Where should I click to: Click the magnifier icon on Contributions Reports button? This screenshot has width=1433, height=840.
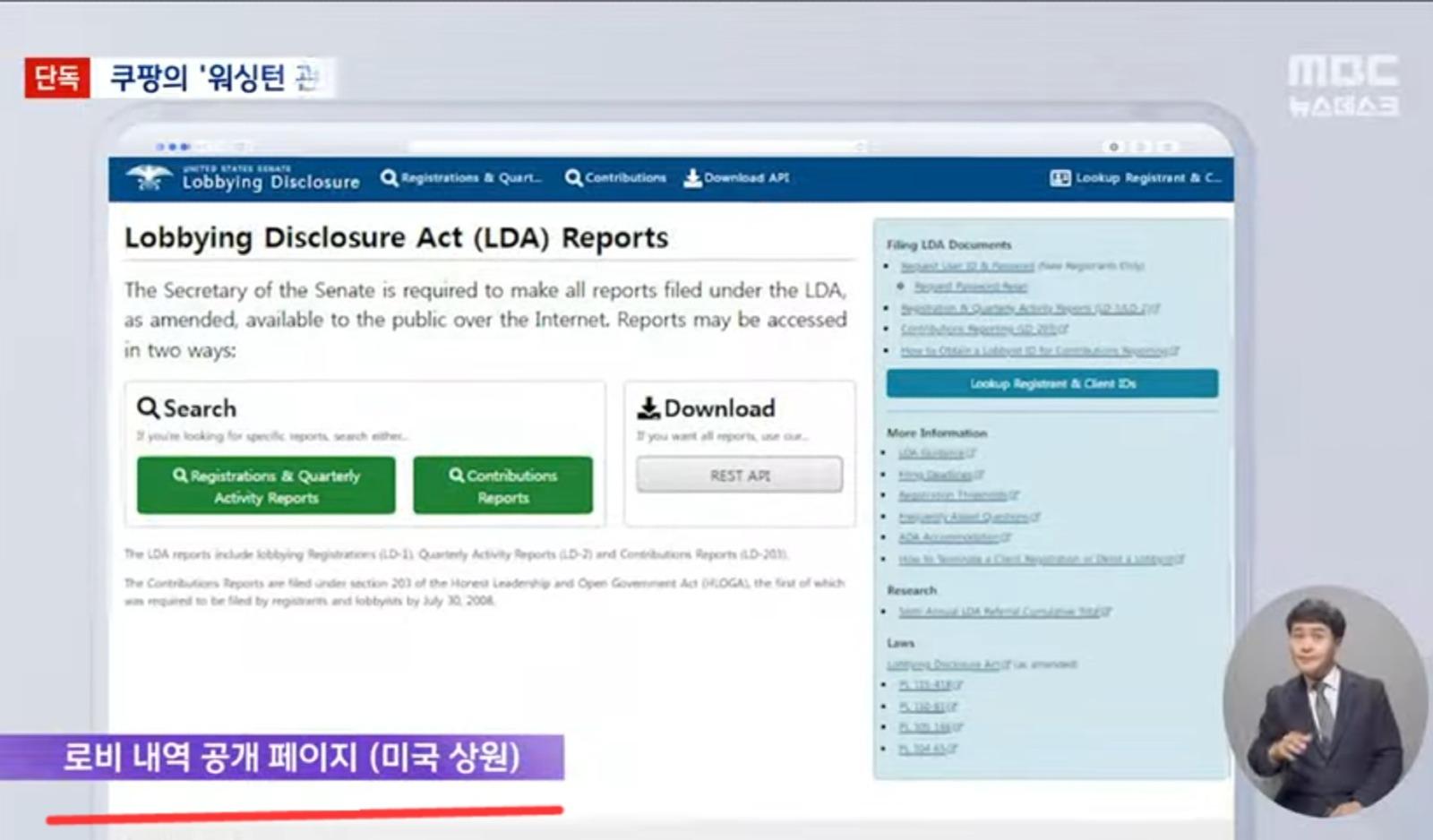coord(456,476)
